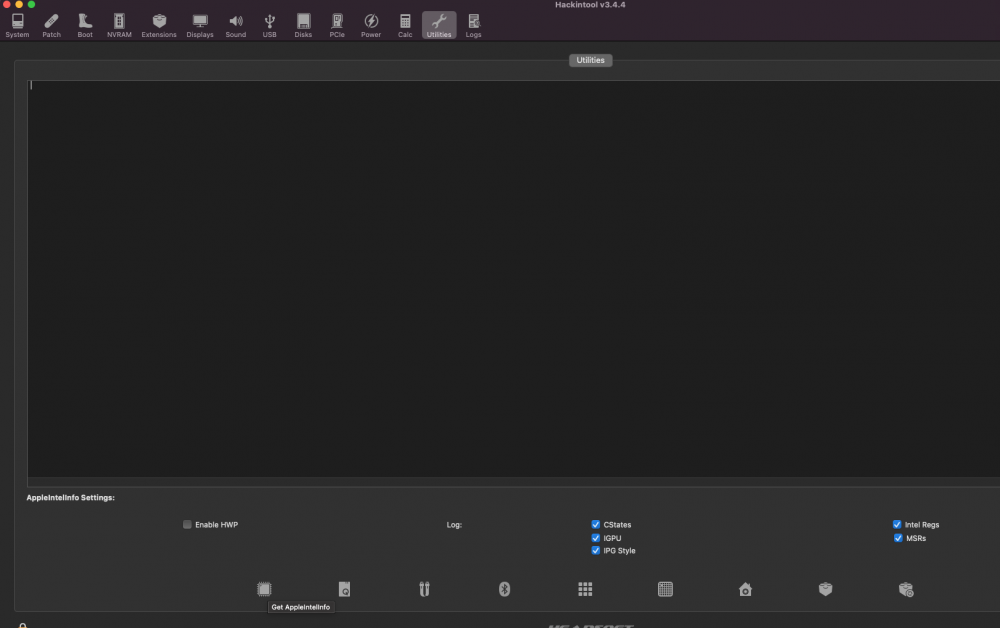Screen dimensions: 1000x628
Task: Click the disk with magnifier icon
Action: click(344, 589)
